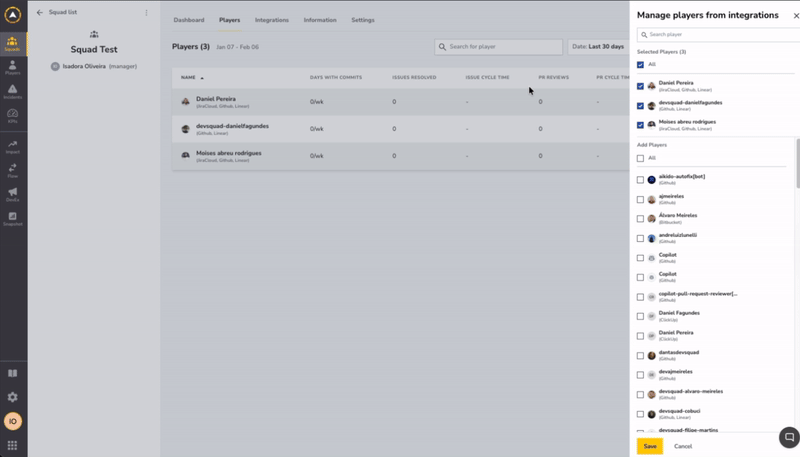Viewport: 800px width, 457px height.
Task: Open the KPIs gauge icon
Action: pos(12,116)
